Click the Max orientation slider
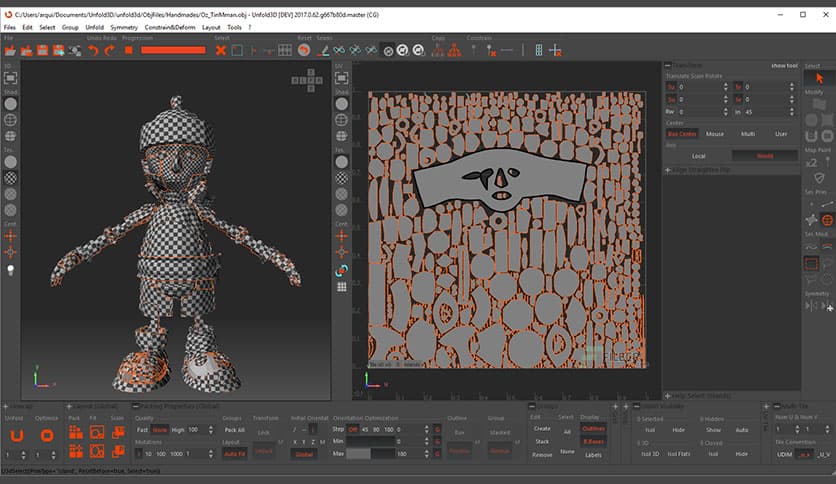This screenshot has height=484, width=836. point(371,454)
